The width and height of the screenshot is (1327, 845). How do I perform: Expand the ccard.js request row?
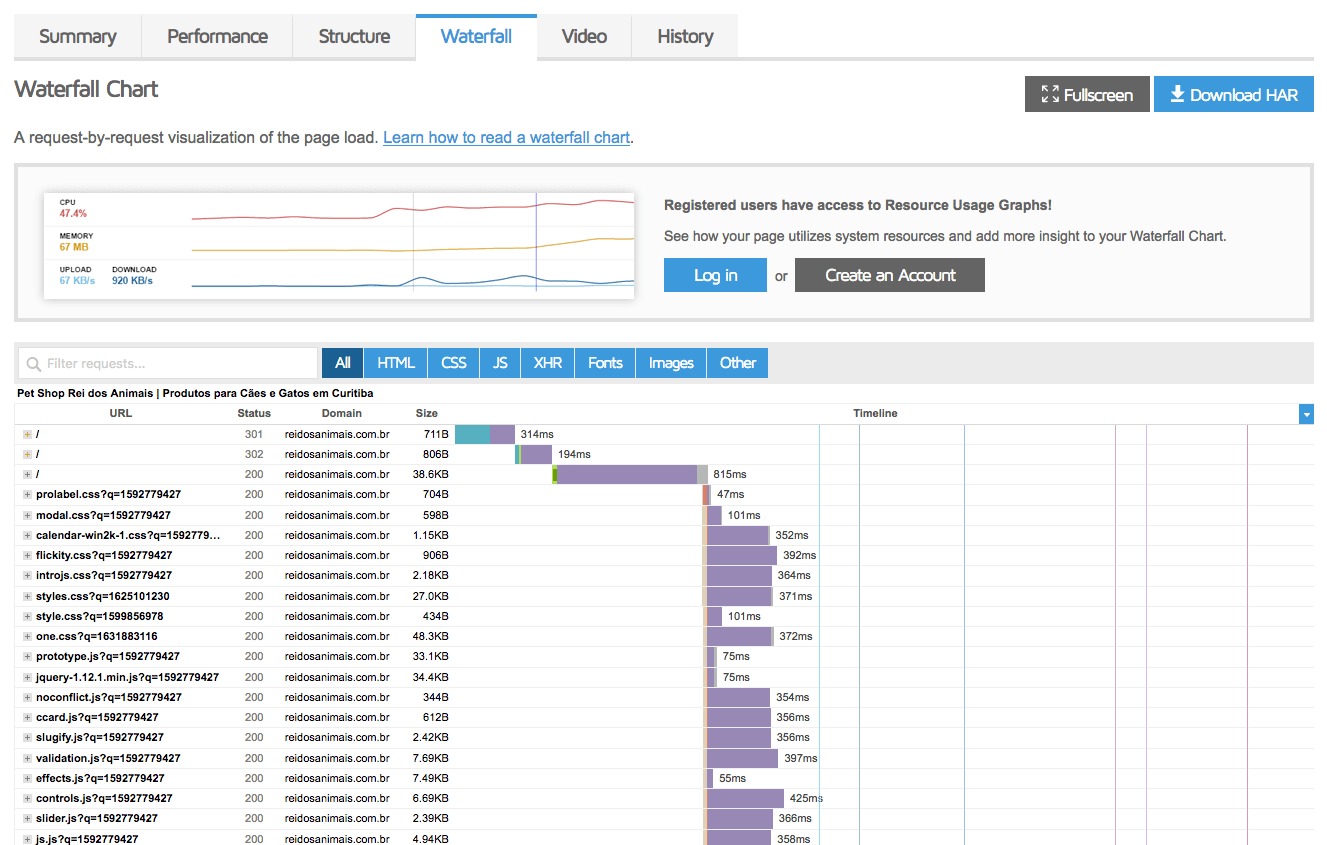[x=28, y=717]
